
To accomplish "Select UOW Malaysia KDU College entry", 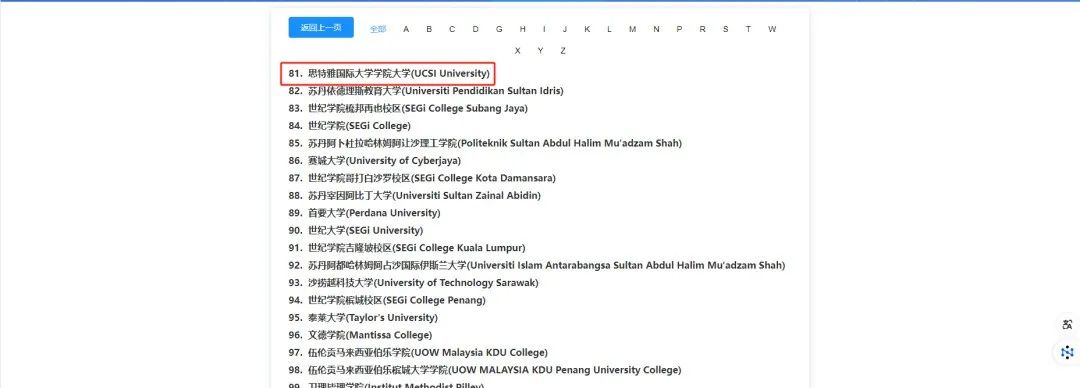I will tap(418, 352).
